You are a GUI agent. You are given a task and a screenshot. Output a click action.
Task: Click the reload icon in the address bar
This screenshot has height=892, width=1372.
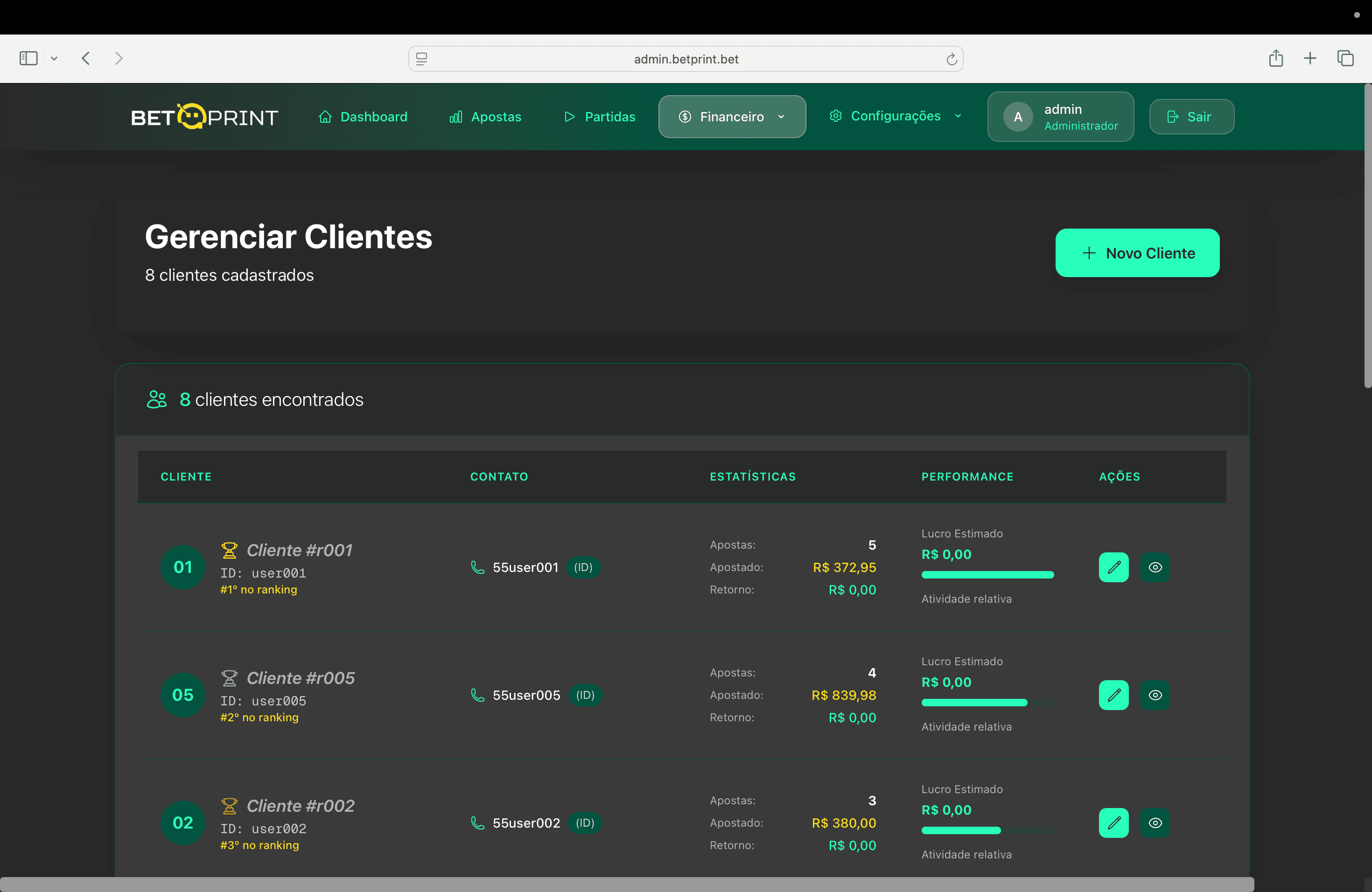[951, 58]
